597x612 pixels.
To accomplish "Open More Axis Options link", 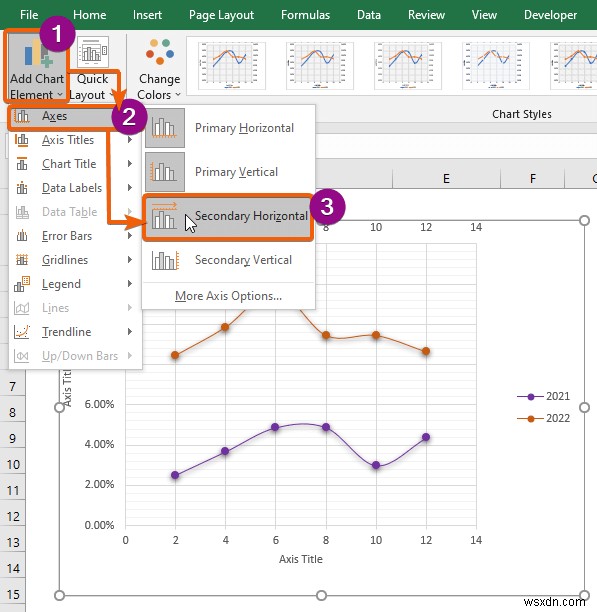I will tap(228, 296).
